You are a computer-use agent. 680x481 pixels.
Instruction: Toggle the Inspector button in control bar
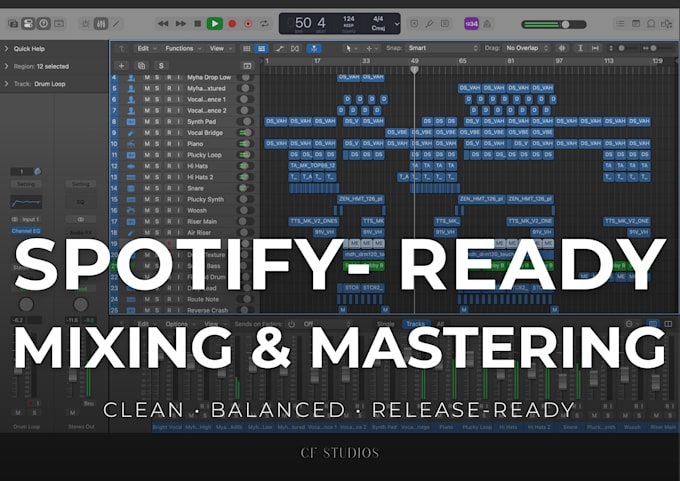[x=28, y=23]
